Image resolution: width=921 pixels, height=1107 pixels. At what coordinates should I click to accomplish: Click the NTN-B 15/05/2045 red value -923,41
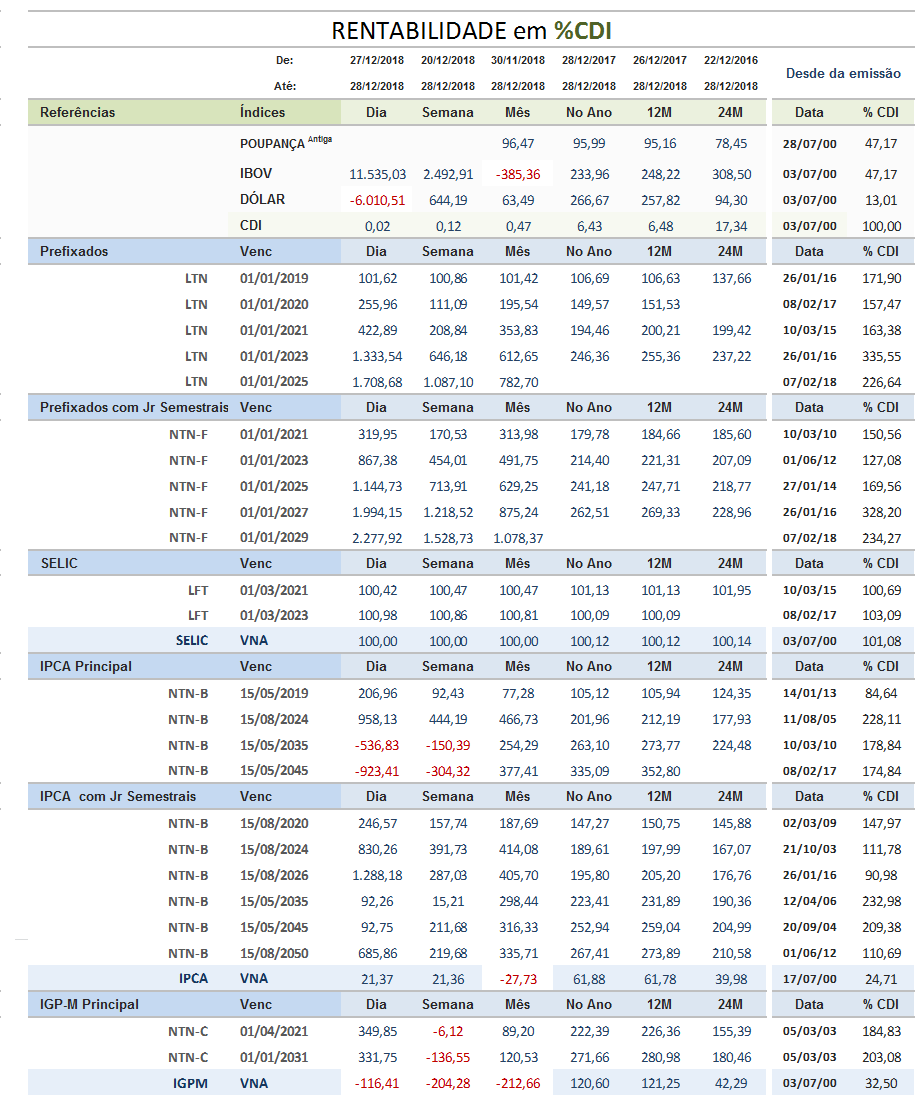[x=377, y=772]
